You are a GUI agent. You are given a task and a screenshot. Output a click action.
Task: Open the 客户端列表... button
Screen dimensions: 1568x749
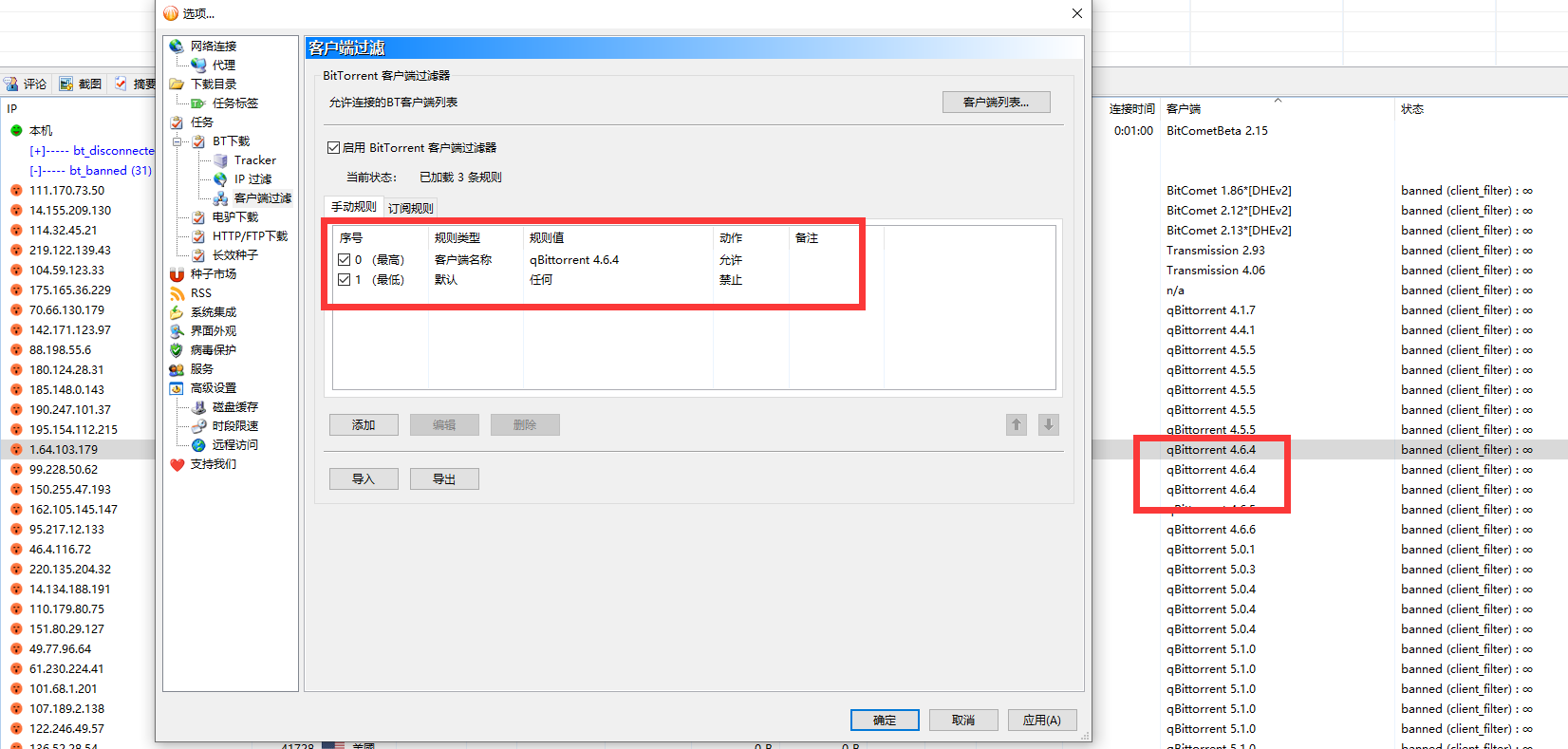coord(997,102)
